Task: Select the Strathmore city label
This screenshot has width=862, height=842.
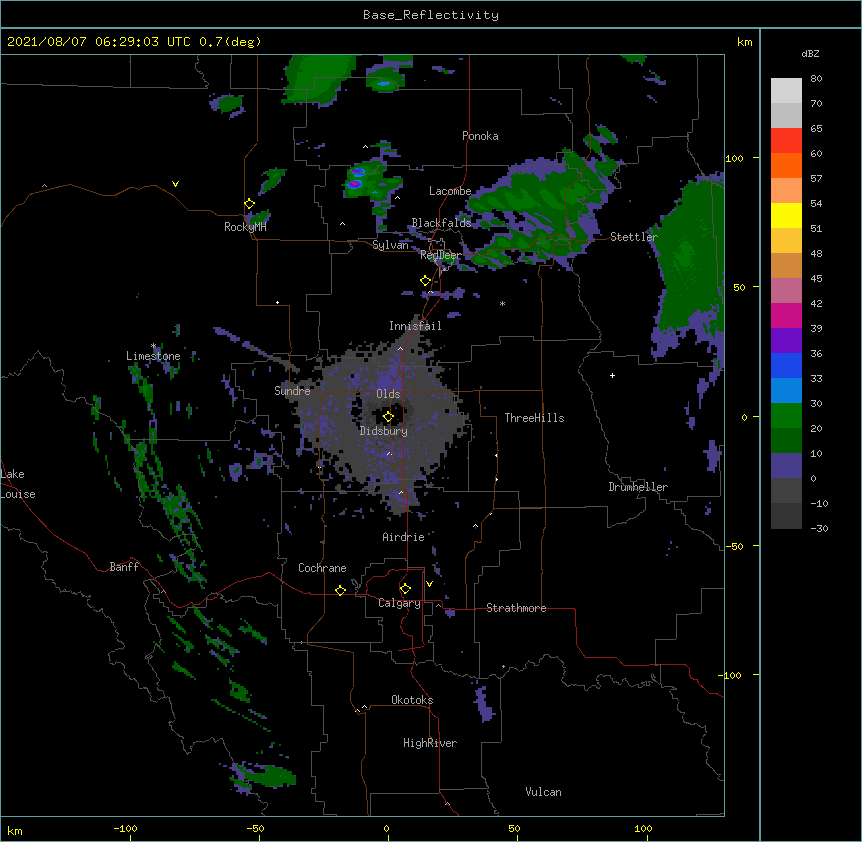Action: (516, 608)
